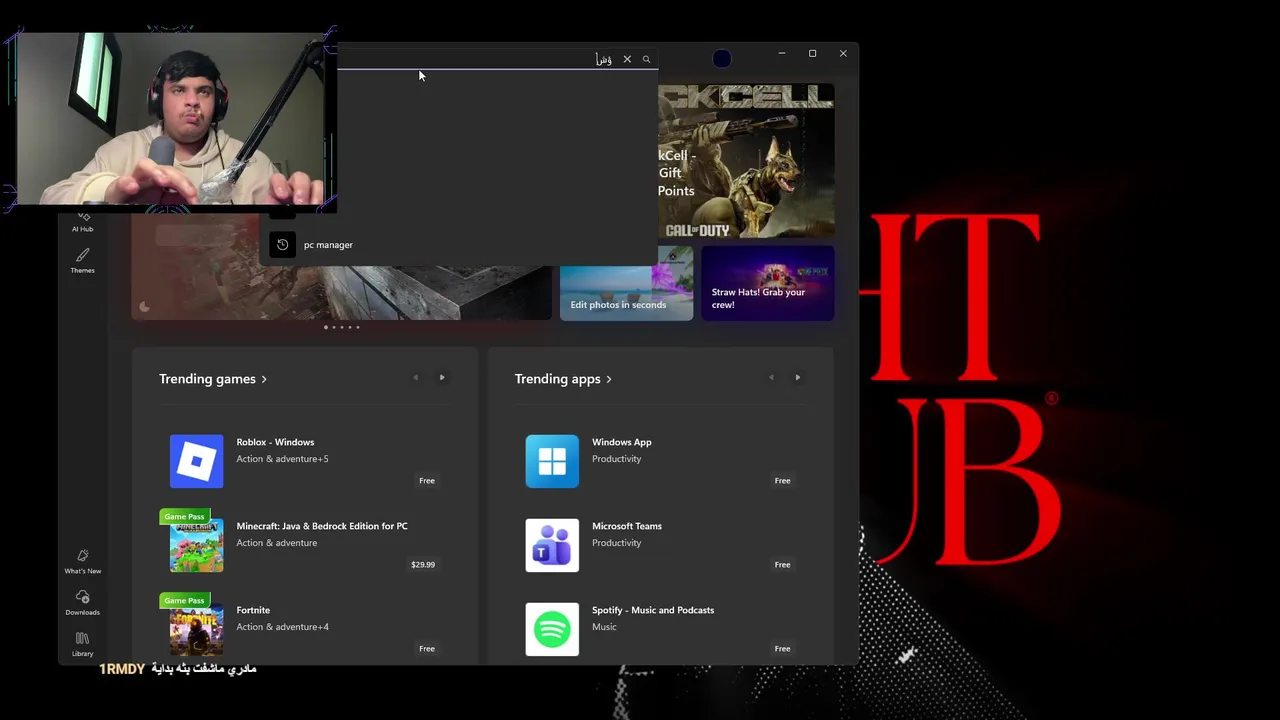Open the user profile avatar

(x=722, y=59)
